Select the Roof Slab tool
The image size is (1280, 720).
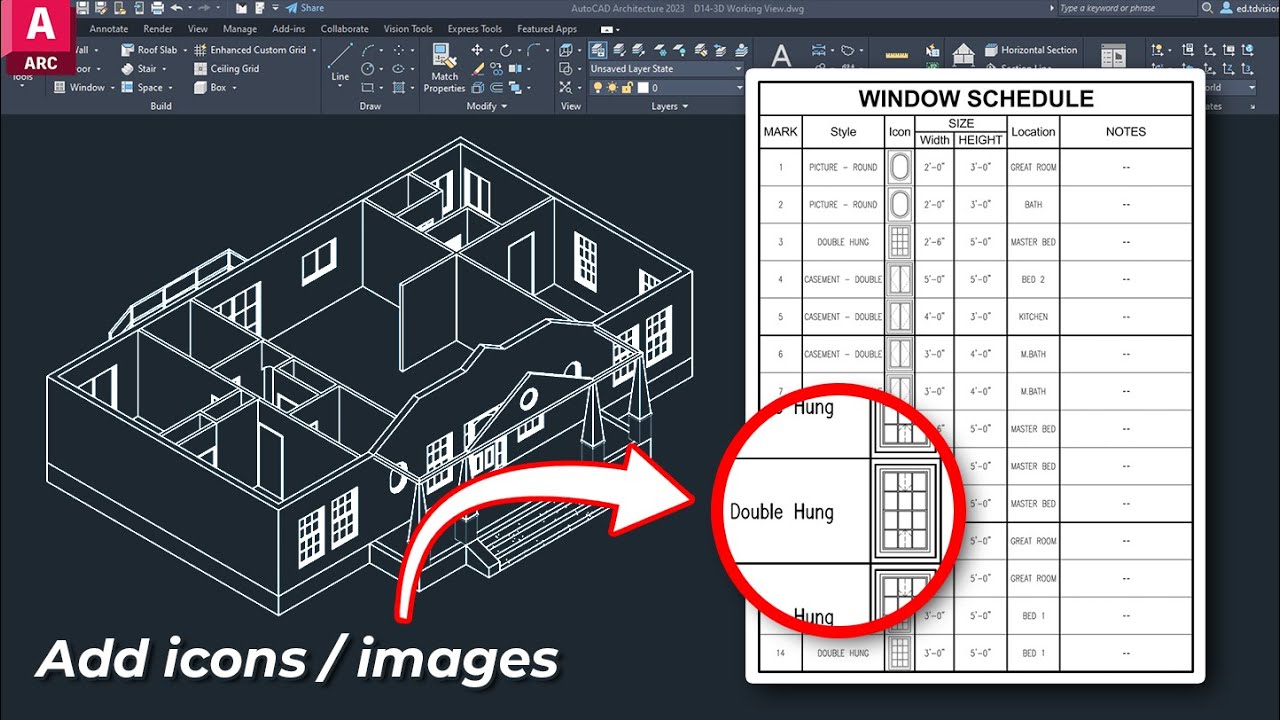(x=149, y=49)
